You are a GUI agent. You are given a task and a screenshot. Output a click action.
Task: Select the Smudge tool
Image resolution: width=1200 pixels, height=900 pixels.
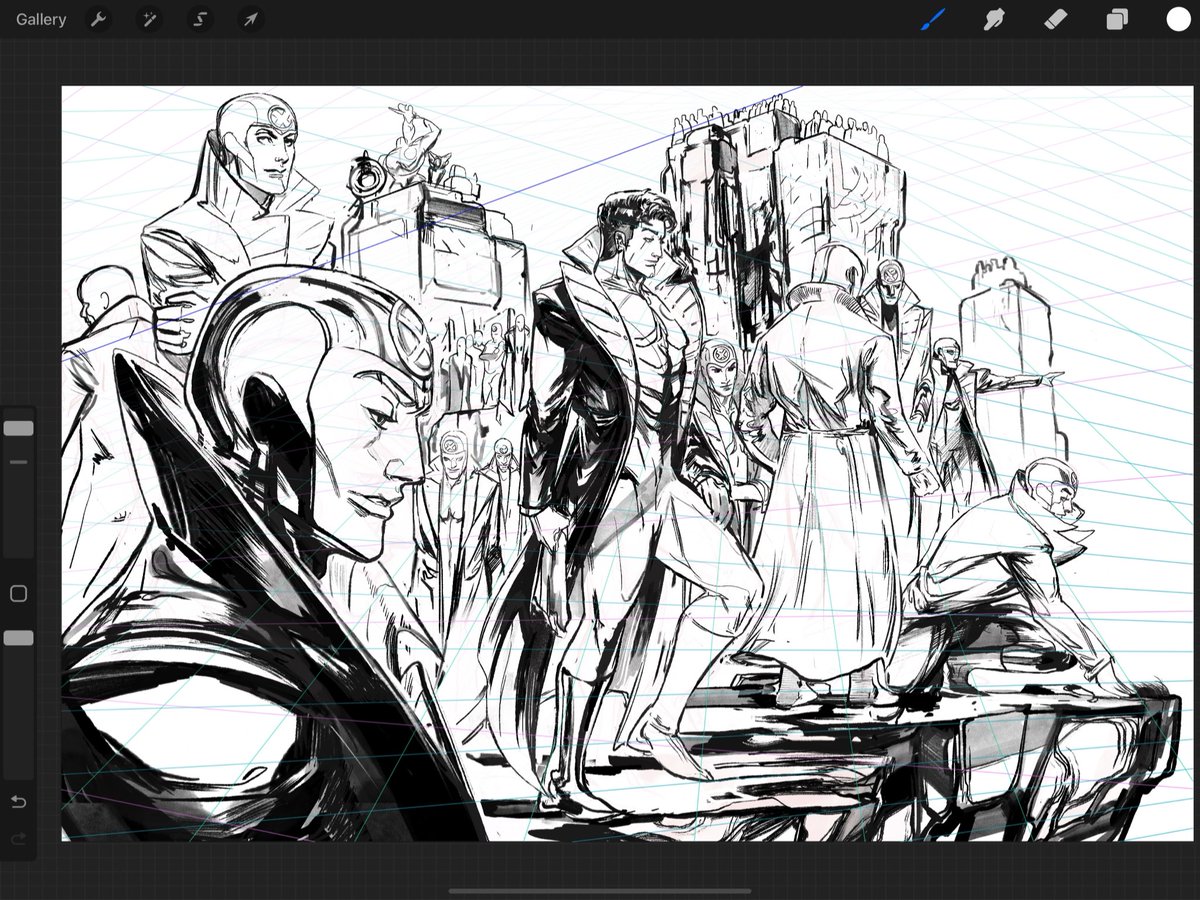tap(994, 19)
